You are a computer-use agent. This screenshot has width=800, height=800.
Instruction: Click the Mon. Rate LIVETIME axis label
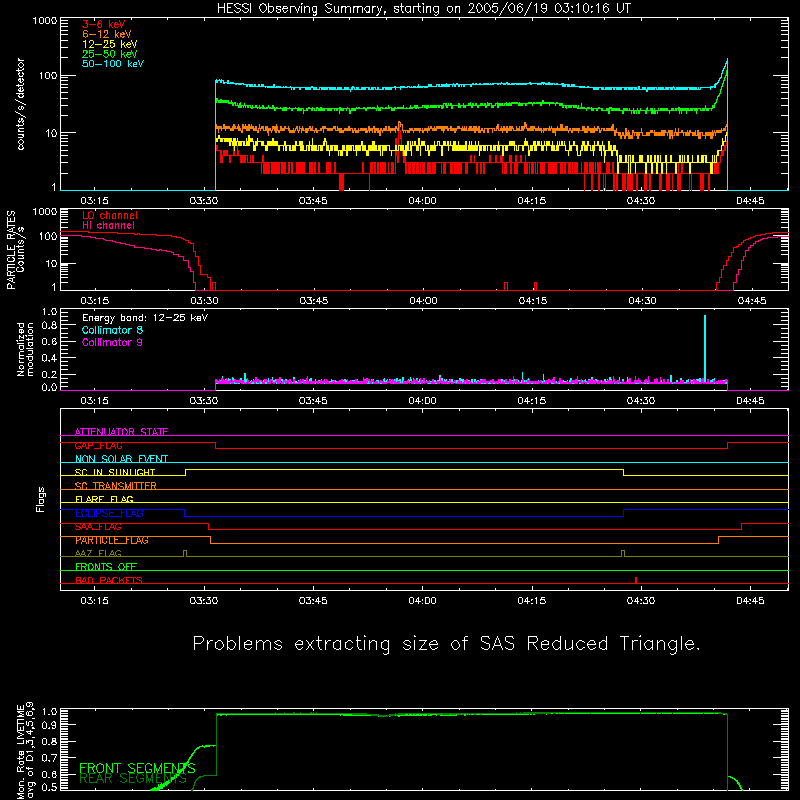(x=25, y=750)
